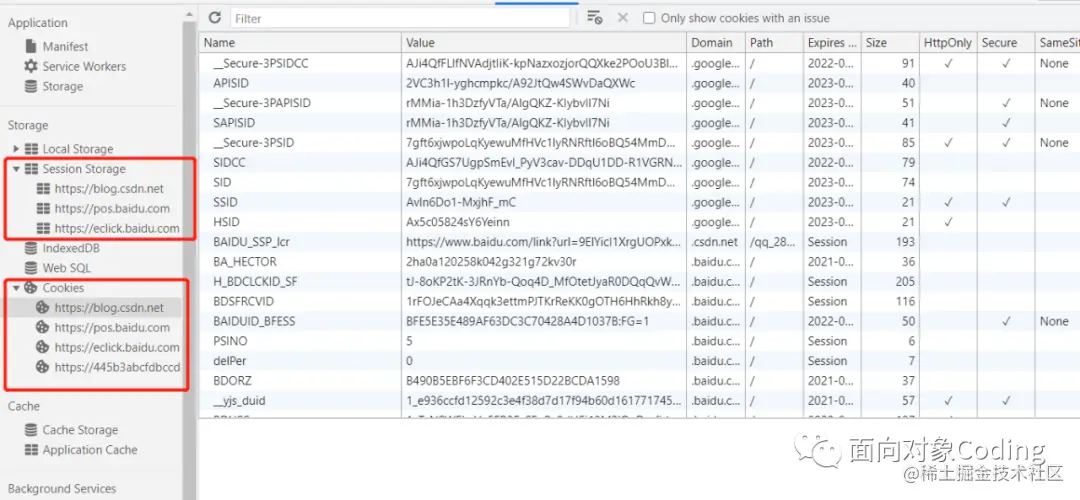This screenshot has width=1080, height=500.
Task: Sort cookies by the Value column header
Action: click(544, 43)
